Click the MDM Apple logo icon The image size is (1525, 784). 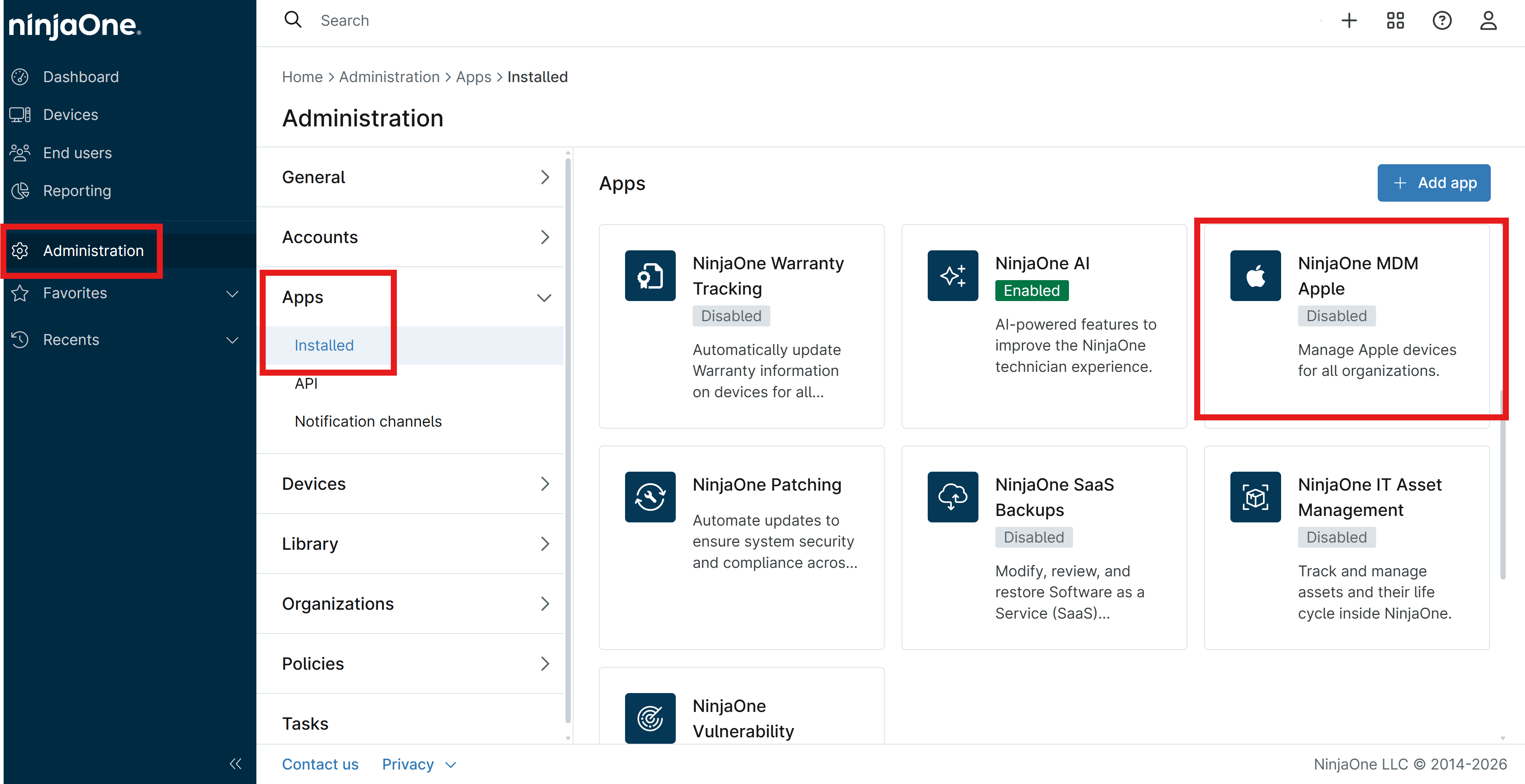[1255, 276]
